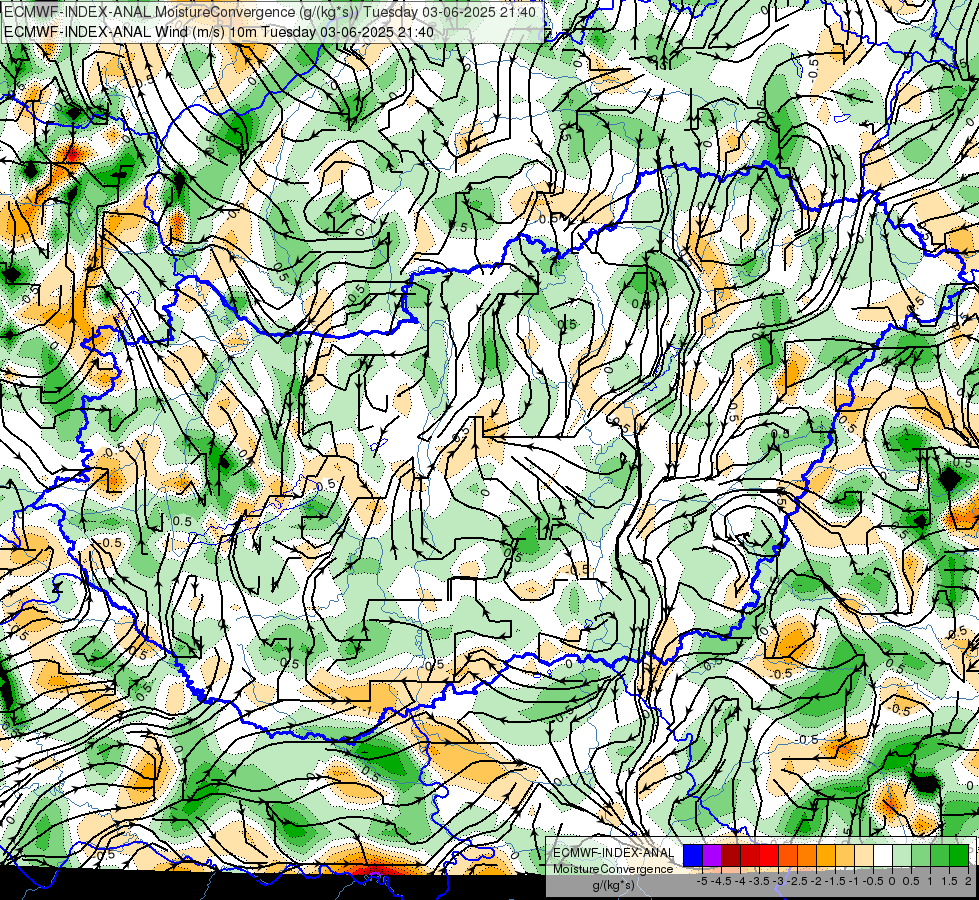Viewport: 979px width, 900px height.
Task: Click the legend tick value 1.5
Action: tap(950, 881)
